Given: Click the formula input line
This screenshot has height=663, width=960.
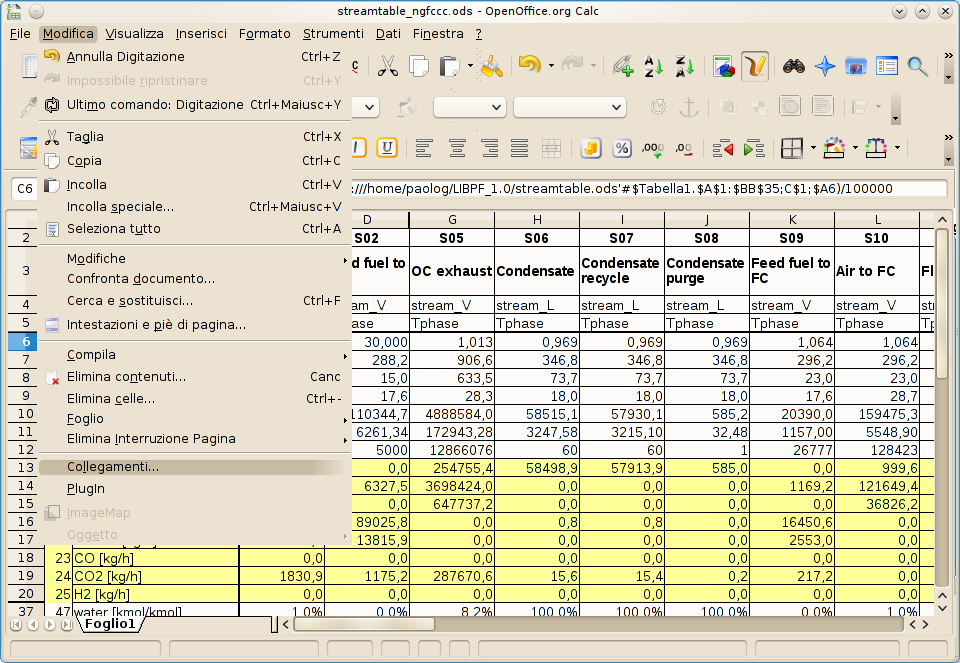Looking at the screenshot, I should 648,189.
